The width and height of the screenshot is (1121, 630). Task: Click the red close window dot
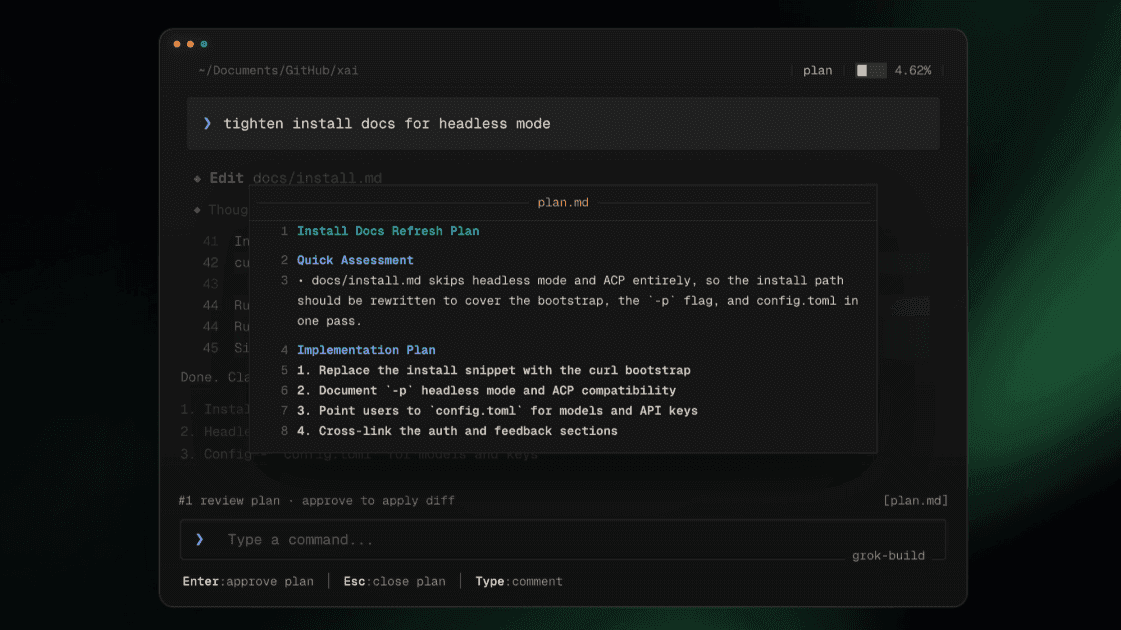click(x=177, y=44)
